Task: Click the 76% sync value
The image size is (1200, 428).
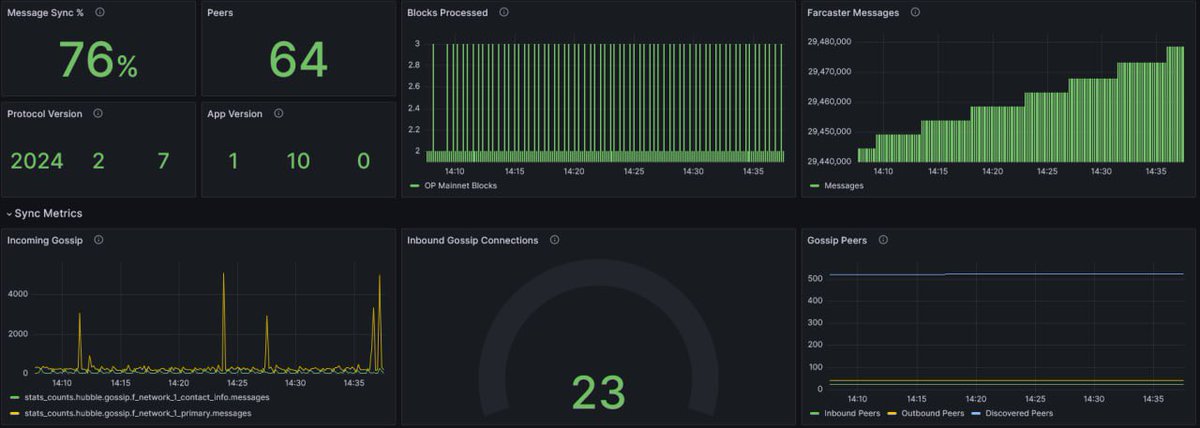Action: pyautogui.click(x=98, y=60)
